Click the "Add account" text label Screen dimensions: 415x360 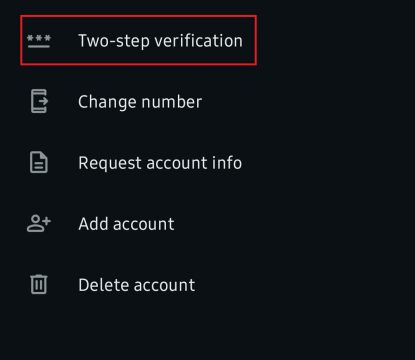point(126,224)
